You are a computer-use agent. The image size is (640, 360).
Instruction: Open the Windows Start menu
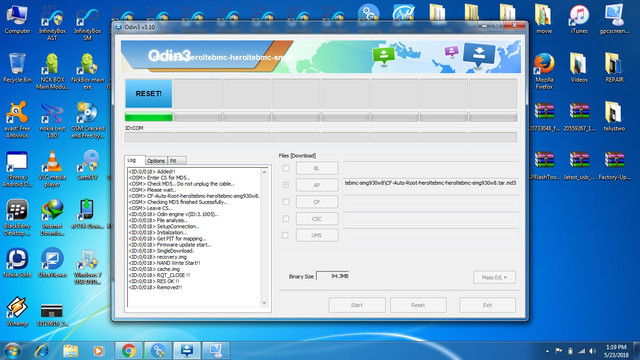point(12,351)
